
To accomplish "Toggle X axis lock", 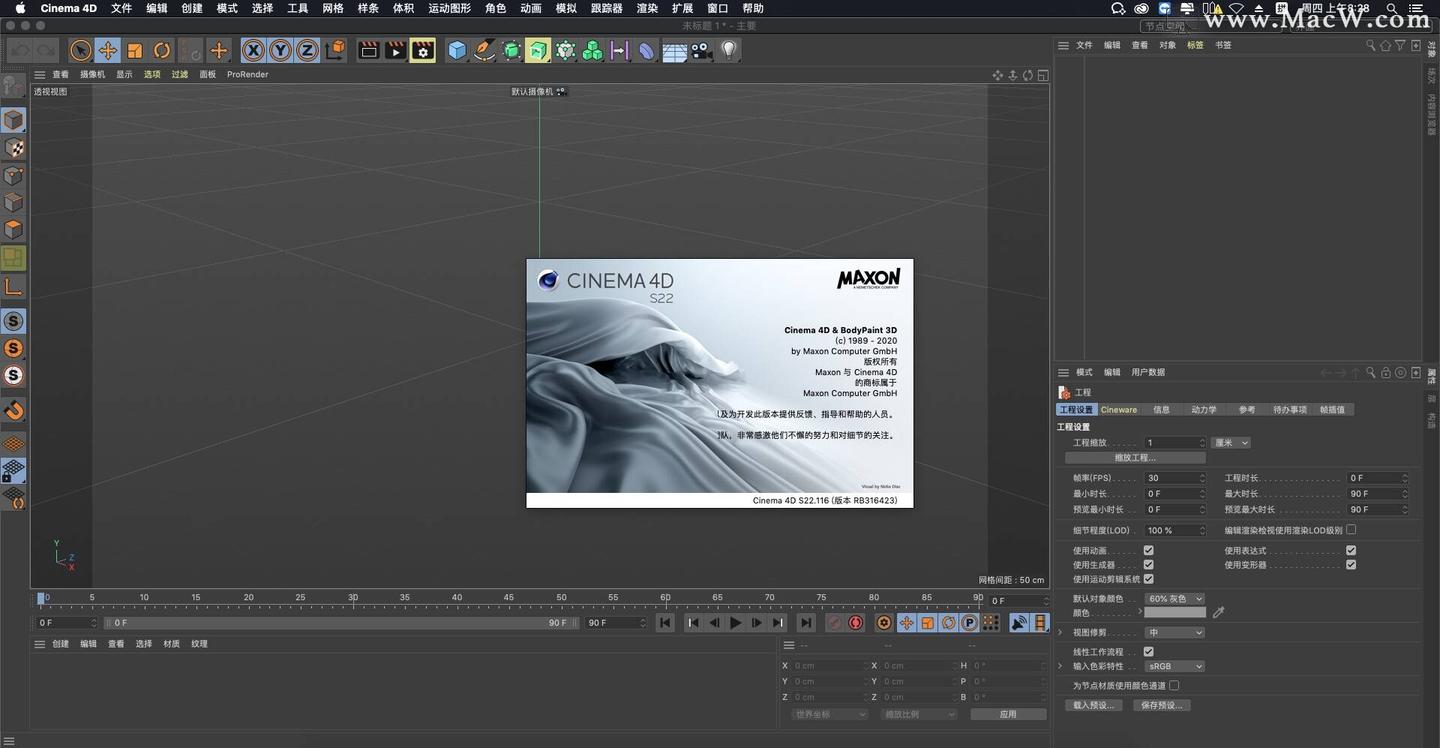I will click(253, 50).
